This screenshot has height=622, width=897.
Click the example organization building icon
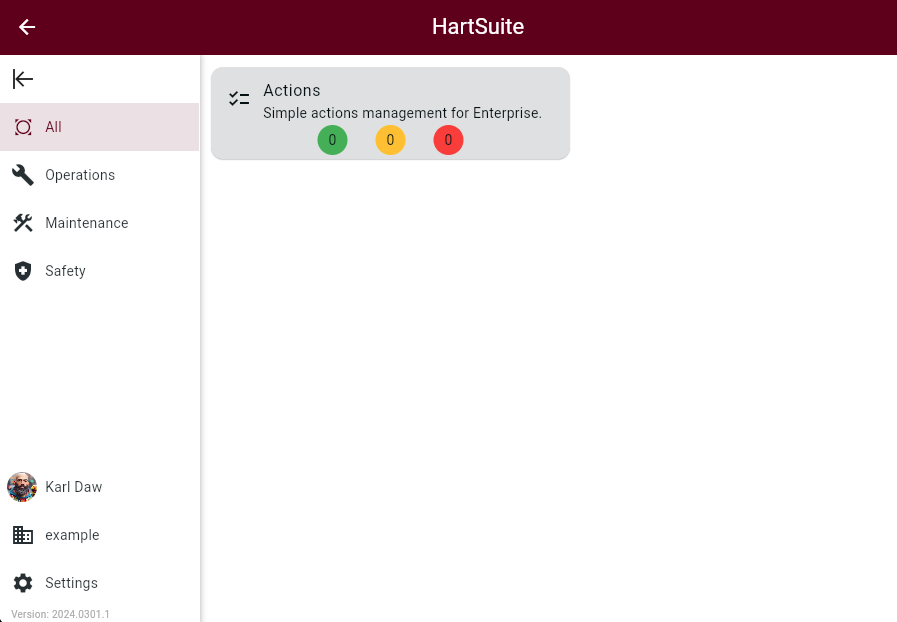[x=22, y=535]
